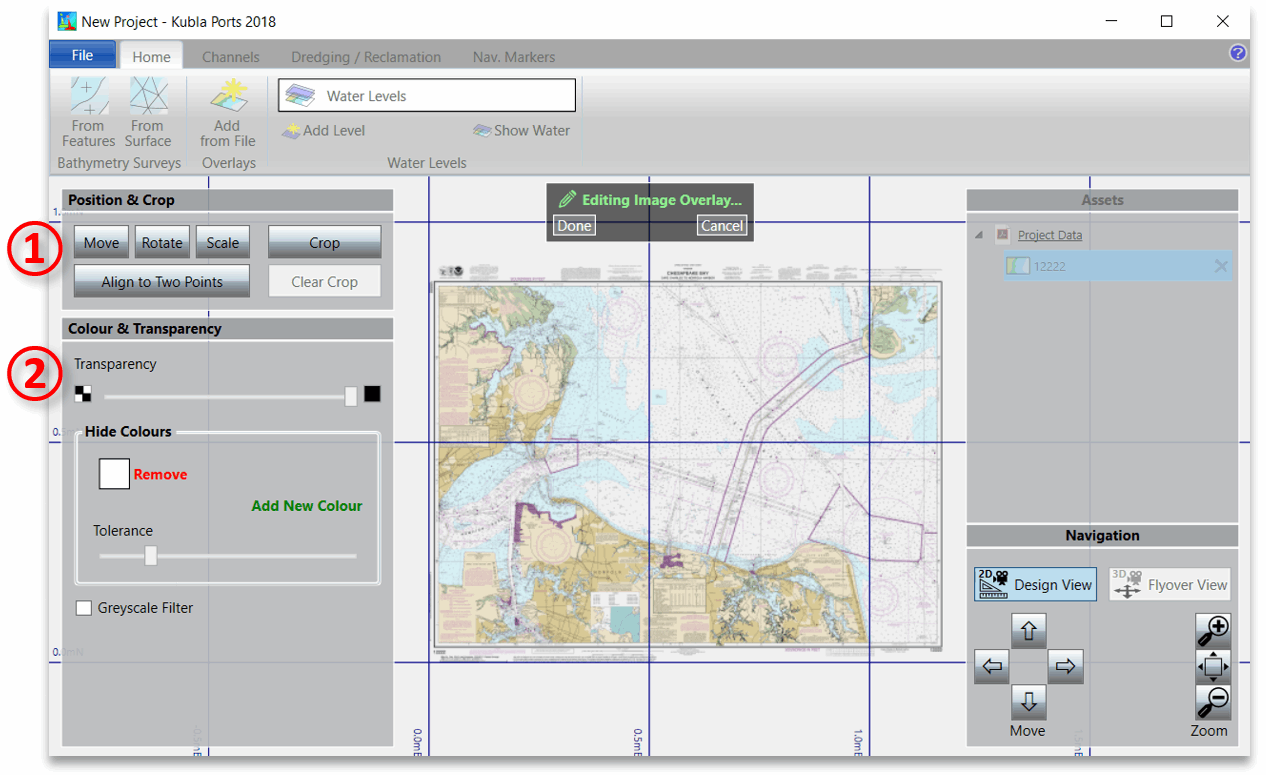Click the checkered transparent end icon
The width and height of the screenshot is (1266, 775).
(x=83, y=394)
